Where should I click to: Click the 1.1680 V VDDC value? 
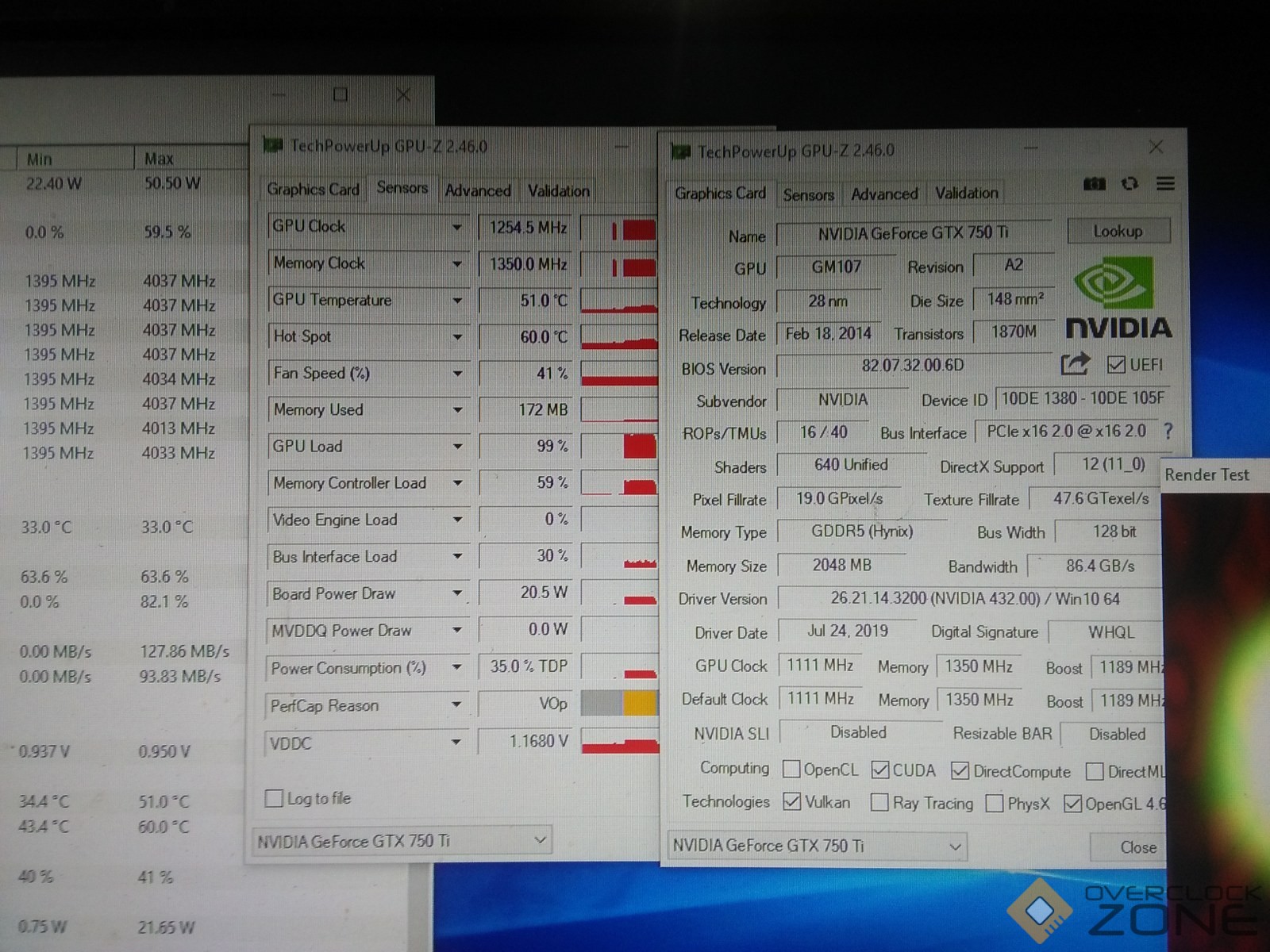click(x=525, y=741)
